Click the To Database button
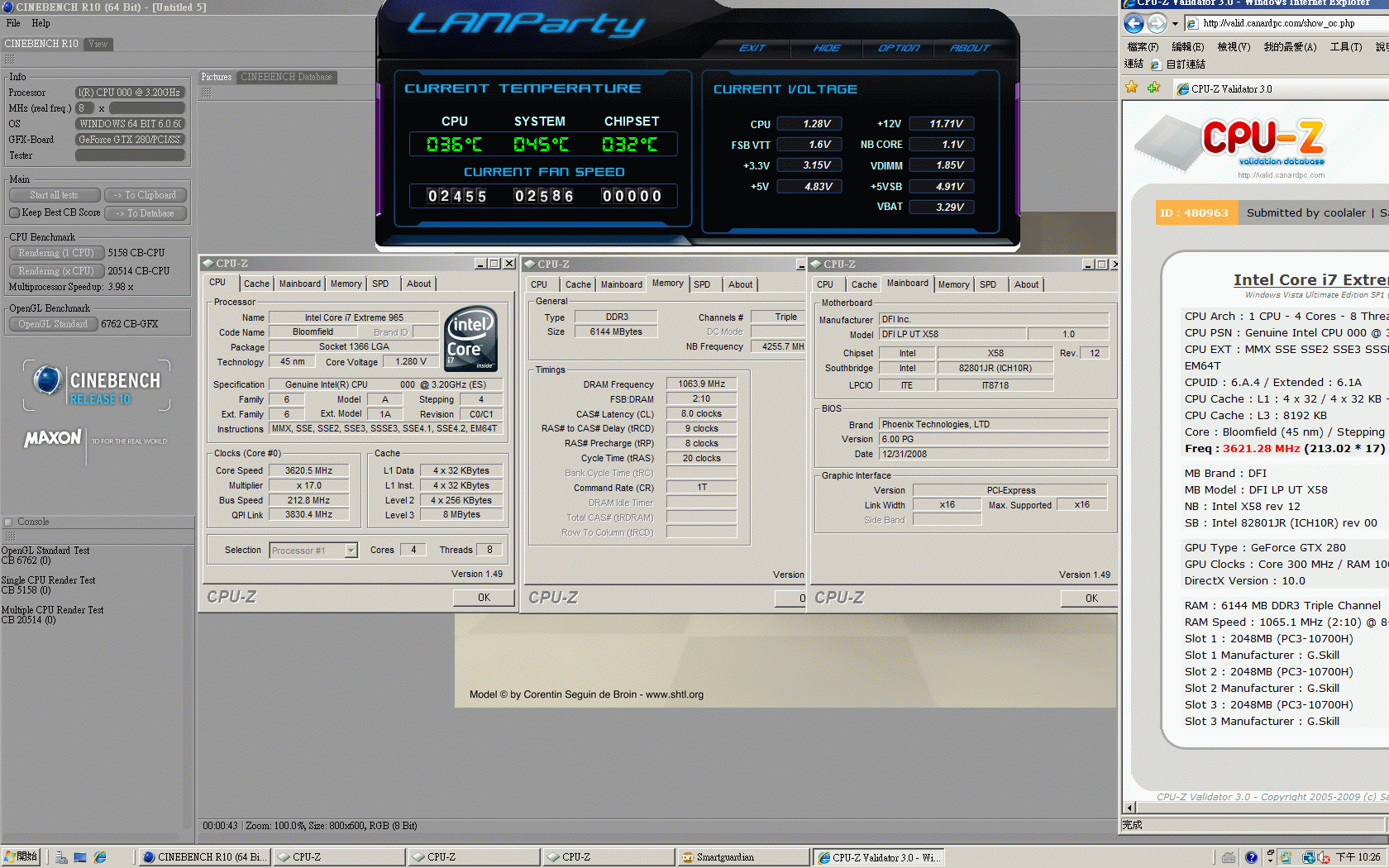The image size is (1389, 868). pos(146,213)
